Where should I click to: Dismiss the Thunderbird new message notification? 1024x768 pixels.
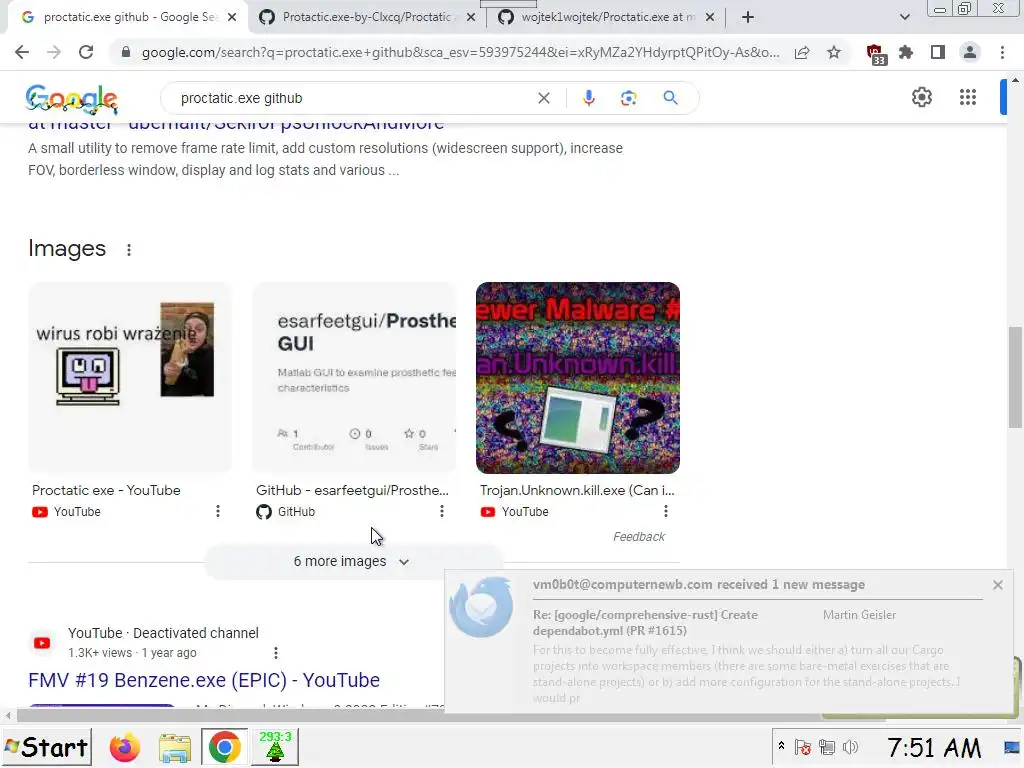point(997,585)
